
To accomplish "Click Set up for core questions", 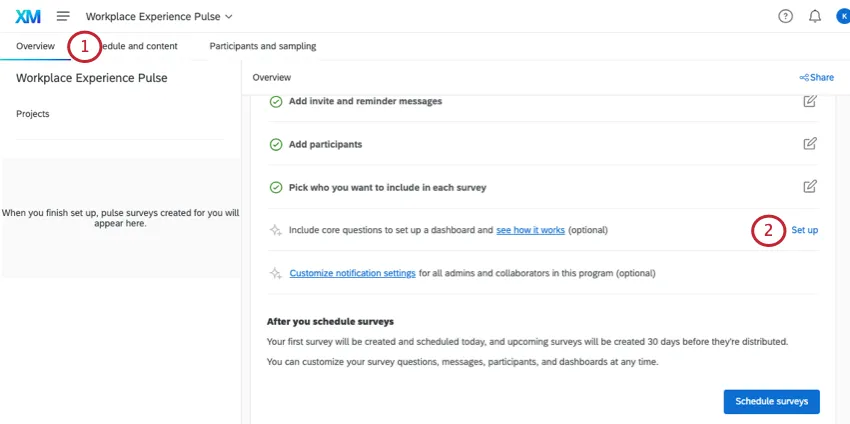I will tap(804, 230).
